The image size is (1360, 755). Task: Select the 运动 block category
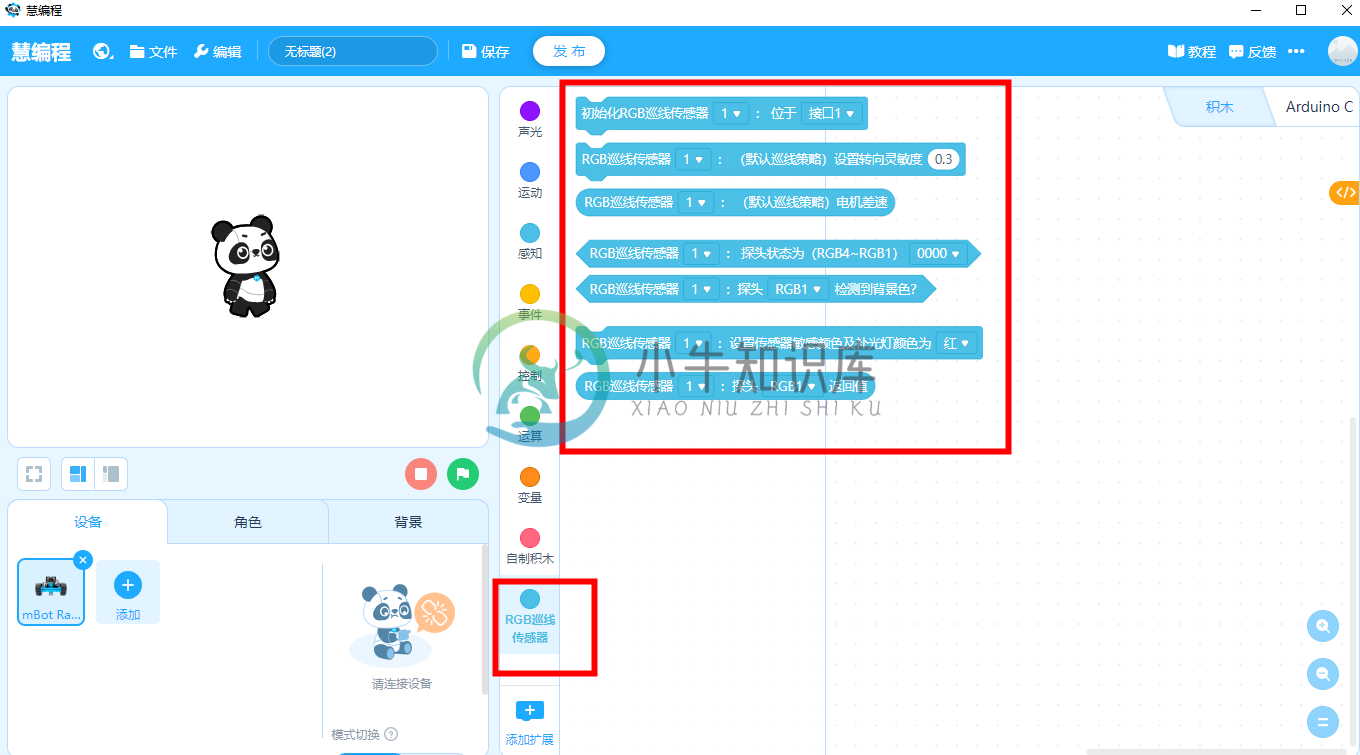coord(530,180)
